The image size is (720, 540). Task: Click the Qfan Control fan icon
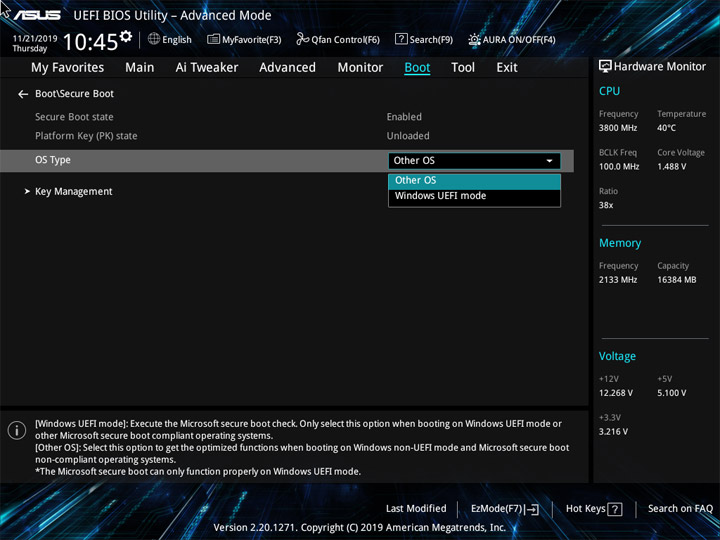point(302,39)
